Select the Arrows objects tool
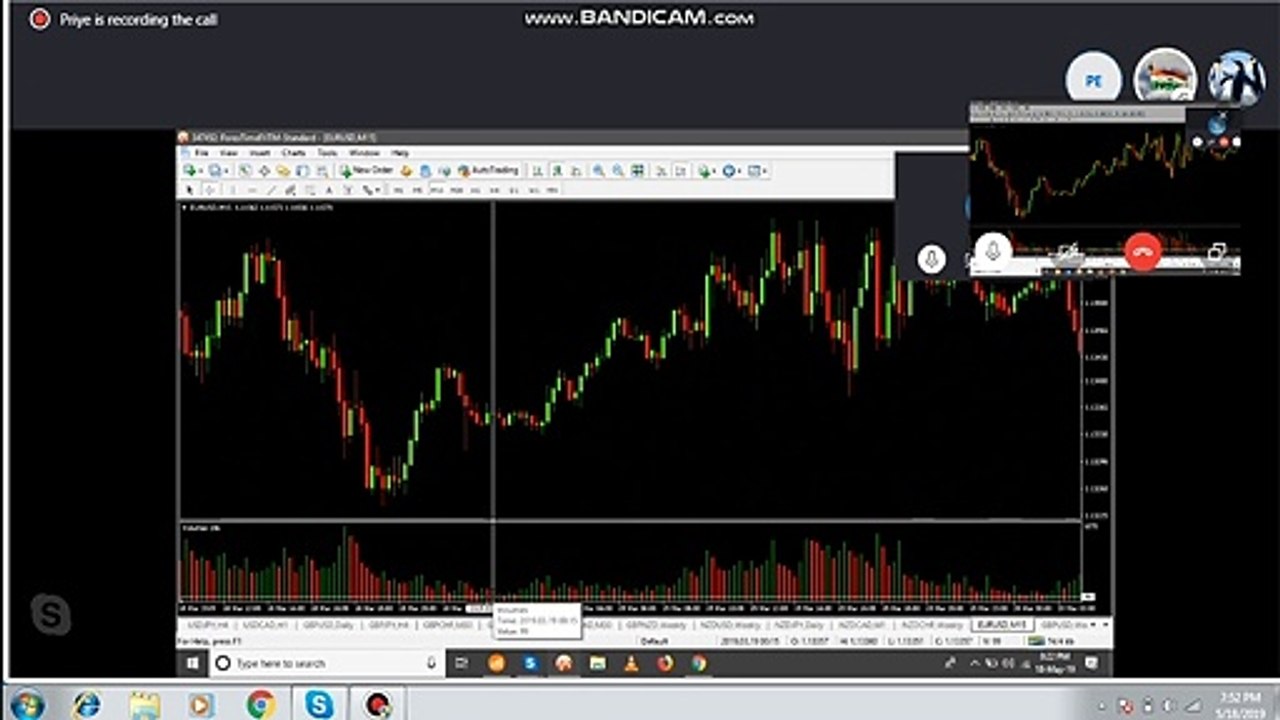The height and width of the screenshot is (720, 1280). click(367, 189)
